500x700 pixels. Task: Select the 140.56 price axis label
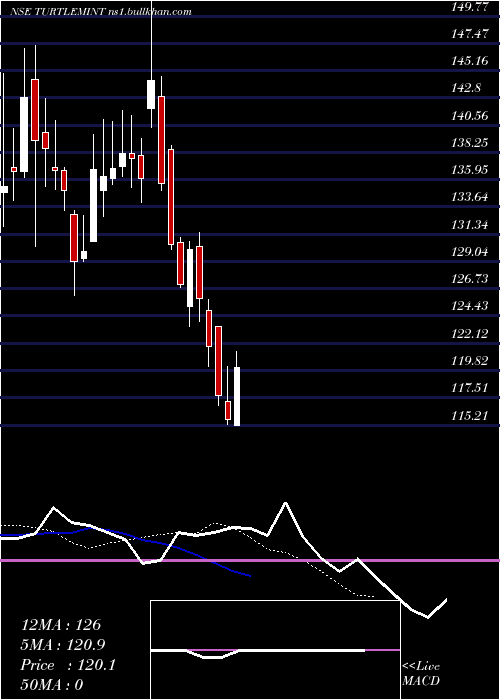tap(469, 116)
